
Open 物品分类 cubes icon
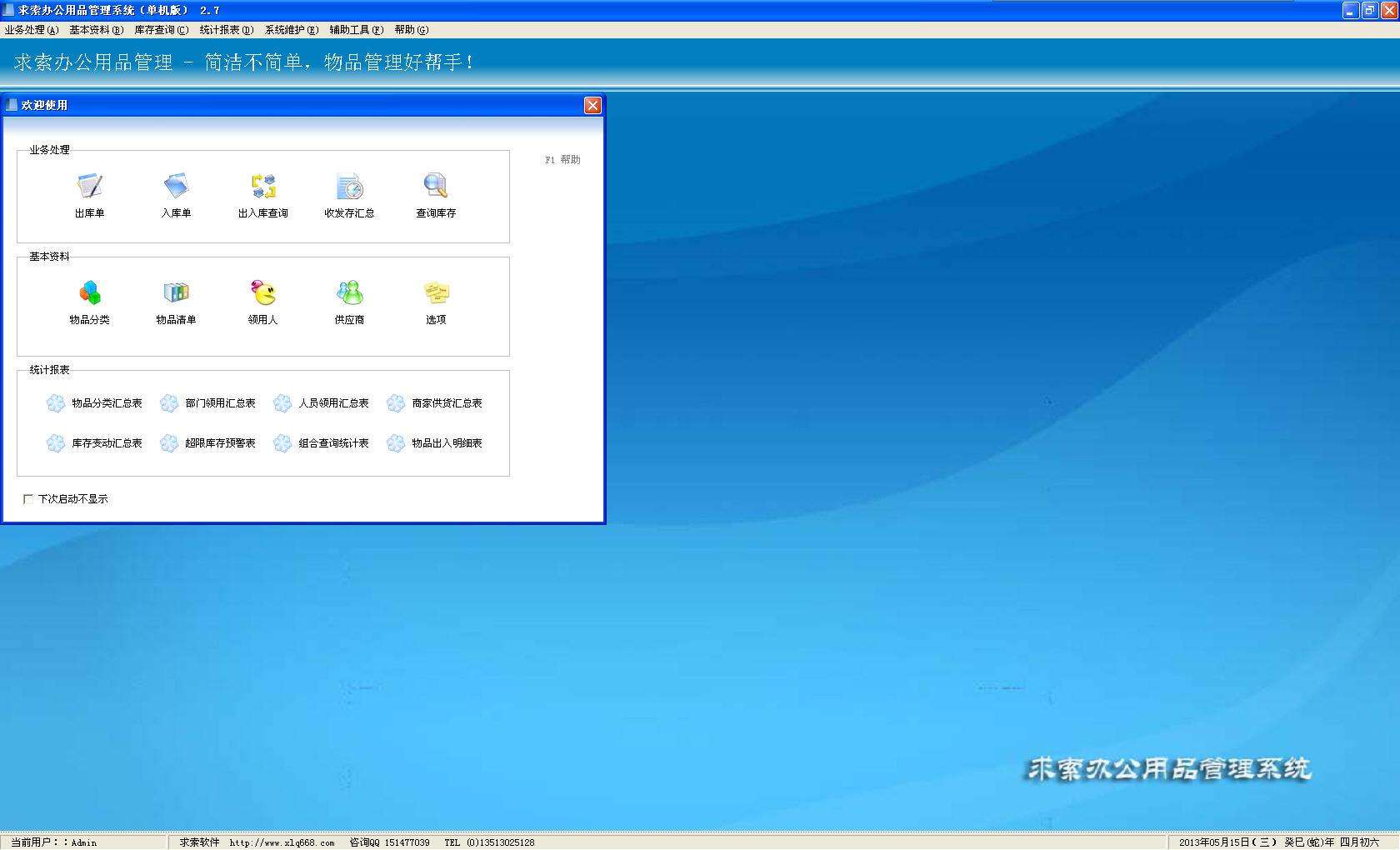click(89, 292)
